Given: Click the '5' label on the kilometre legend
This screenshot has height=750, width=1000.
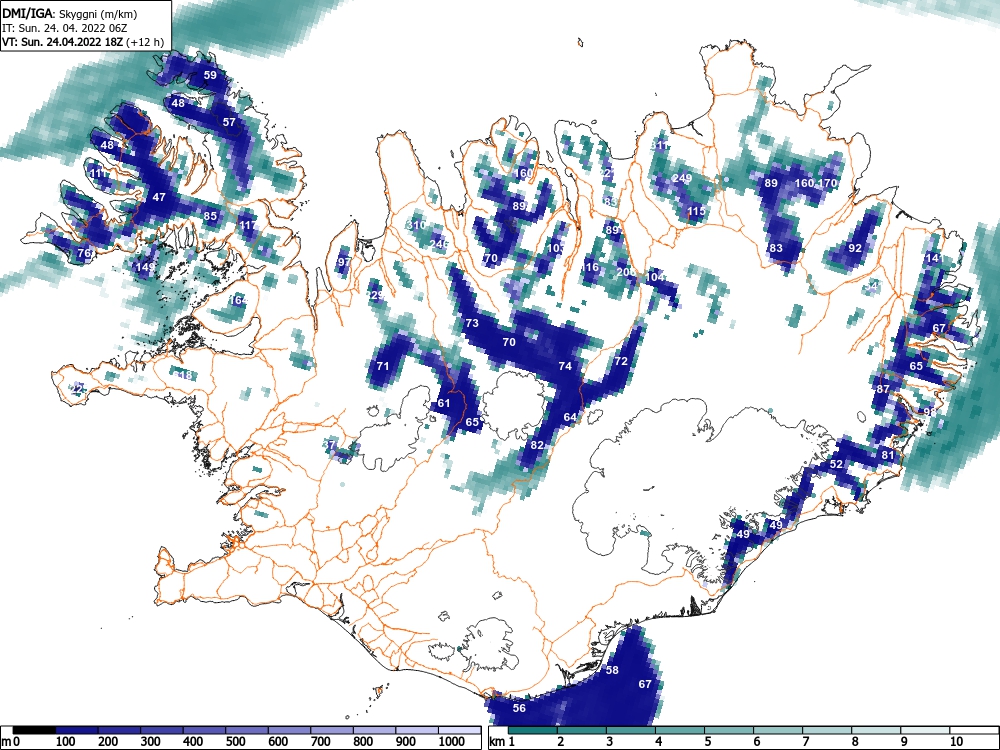Looking at the screenshot, I should tap(707, 742).
